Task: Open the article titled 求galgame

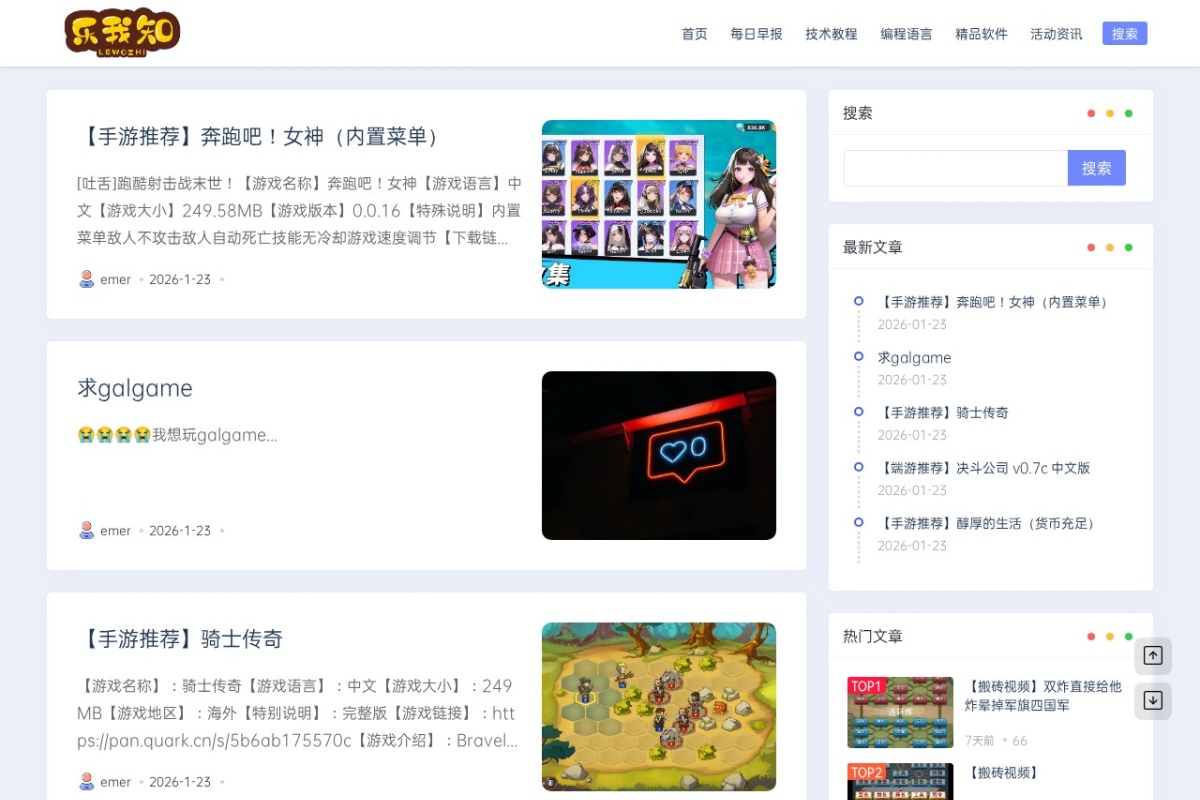Action: pyautogui.click(x=134, y=388)
